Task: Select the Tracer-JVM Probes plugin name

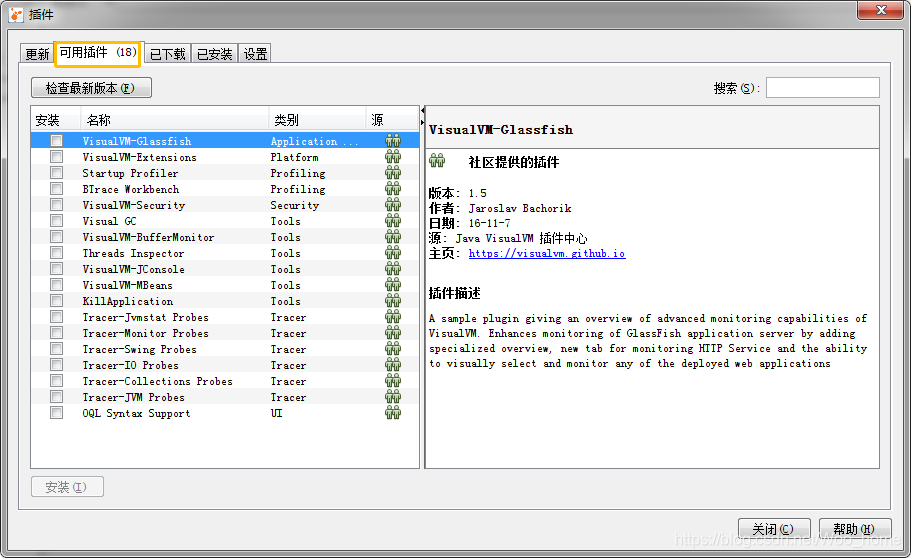Action: 133,397
